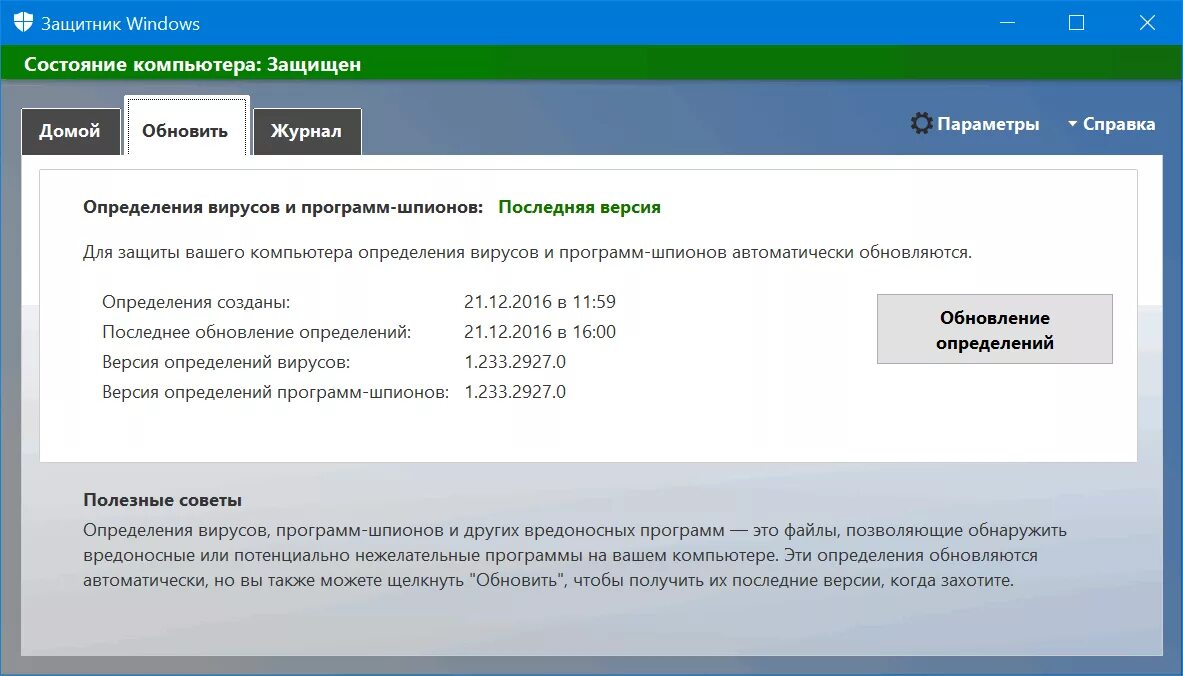Open the Справка dropdown arrow
1183x676 pixels.
(x=1072, y=123)
